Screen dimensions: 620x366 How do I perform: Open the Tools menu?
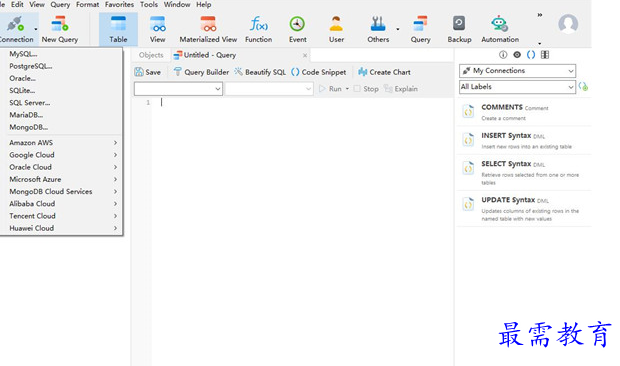pyautogui.click(x=149, y=4)
